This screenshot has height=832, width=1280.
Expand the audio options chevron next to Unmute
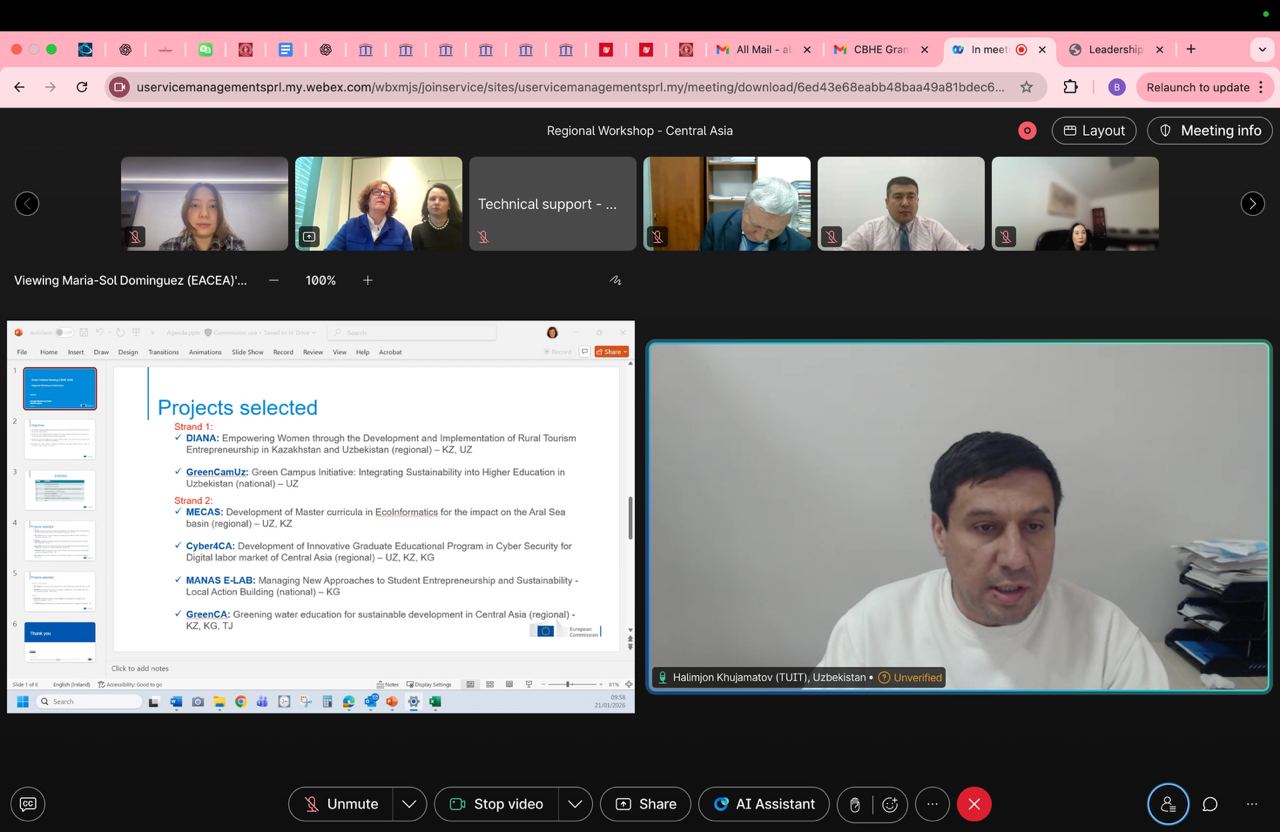pos(408,803)
